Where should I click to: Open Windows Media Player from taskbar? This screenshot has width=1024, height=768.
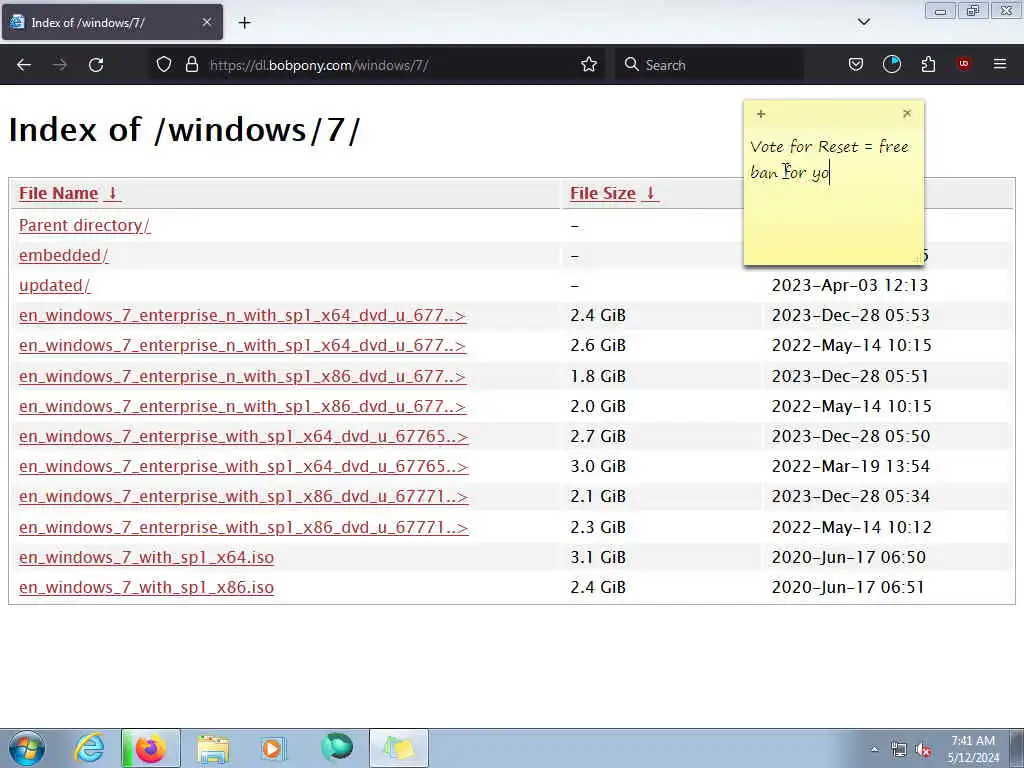273,748
